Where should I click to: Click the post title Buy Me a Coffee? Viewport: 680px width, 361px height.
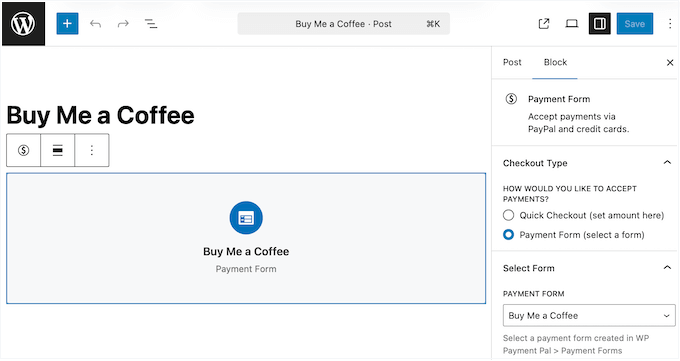click(101, 115)
